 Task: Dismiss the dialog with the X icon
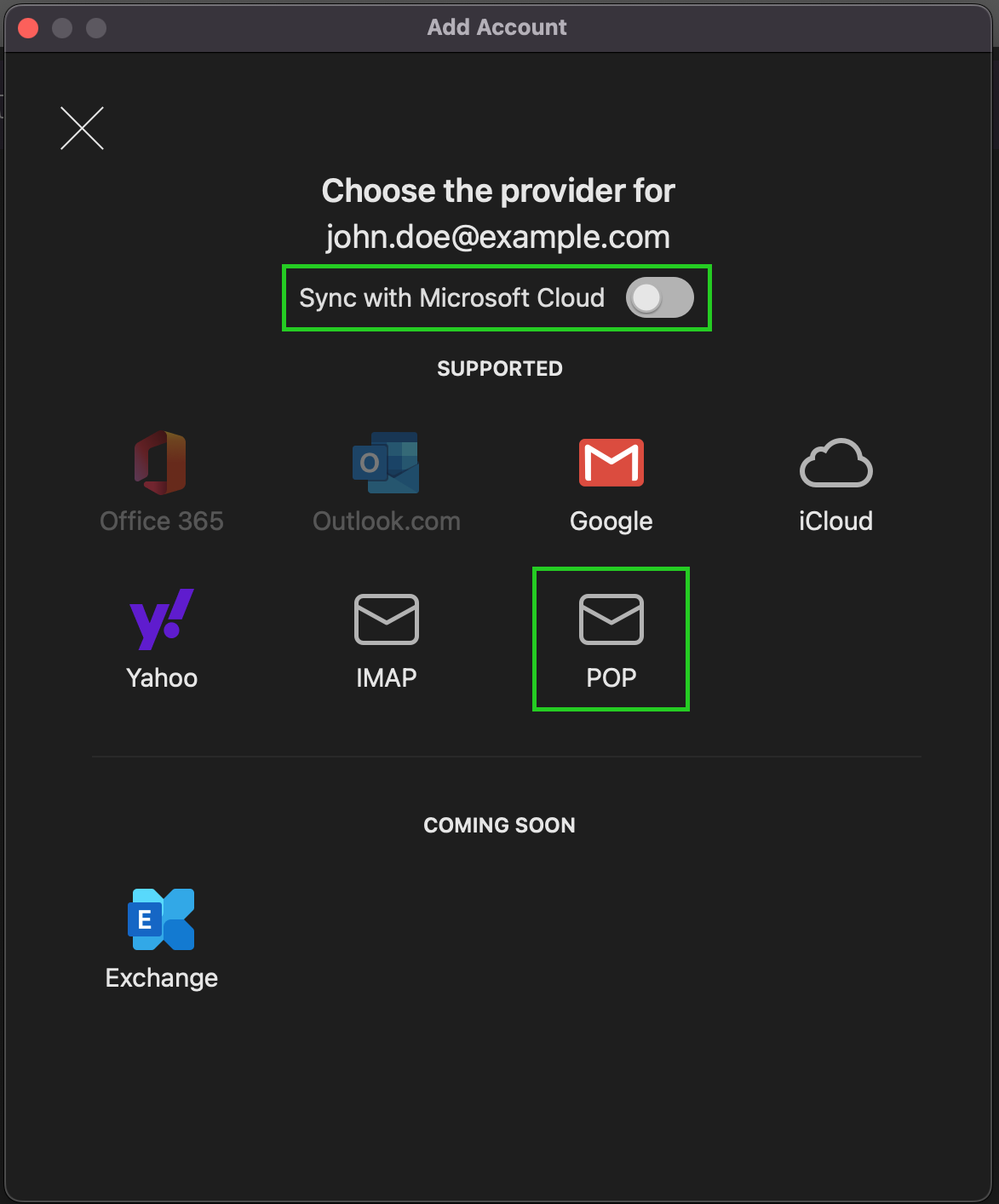coord(82,129)
